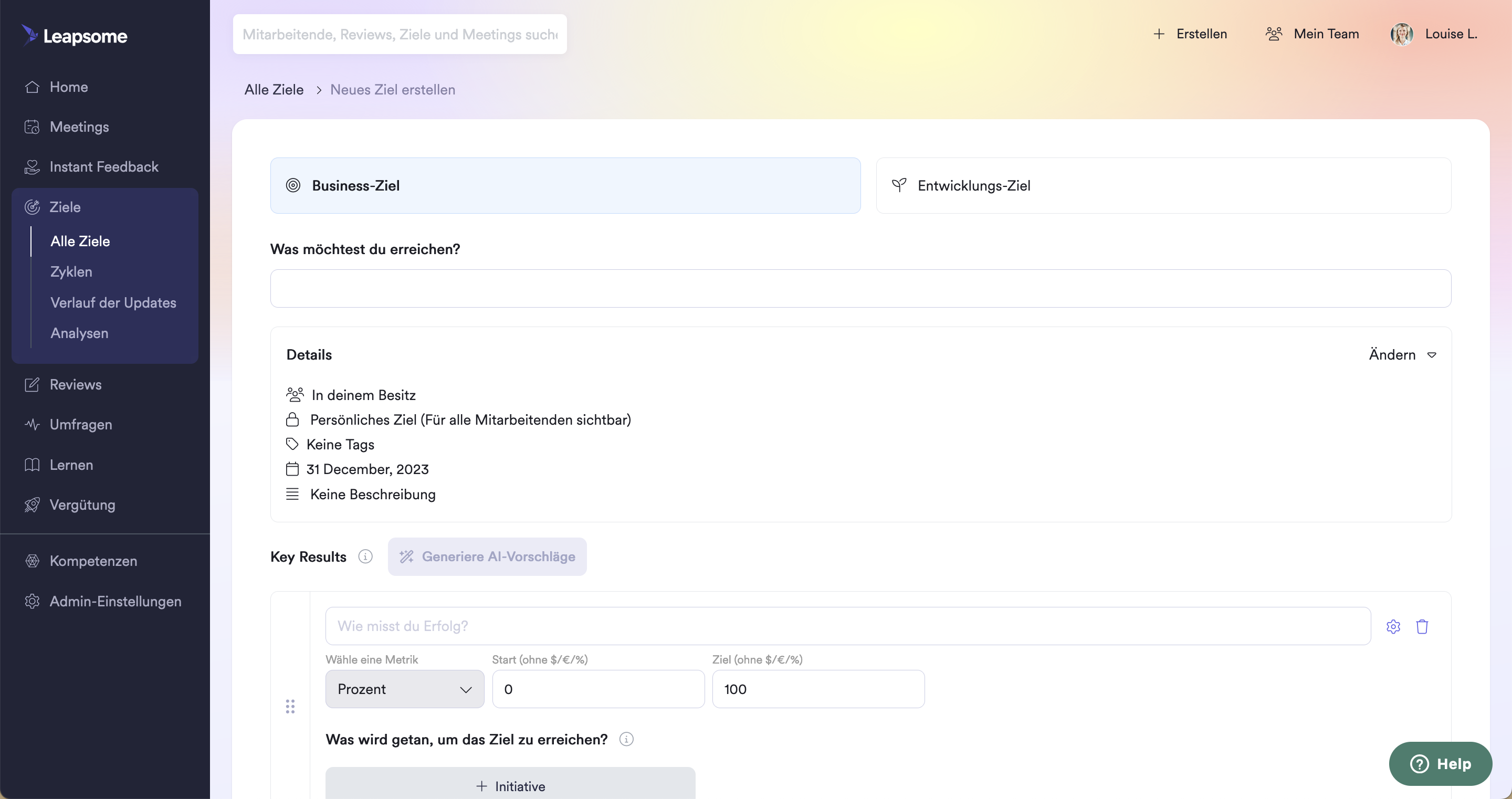Open the Louise L. user menu

click(1433, 34)
